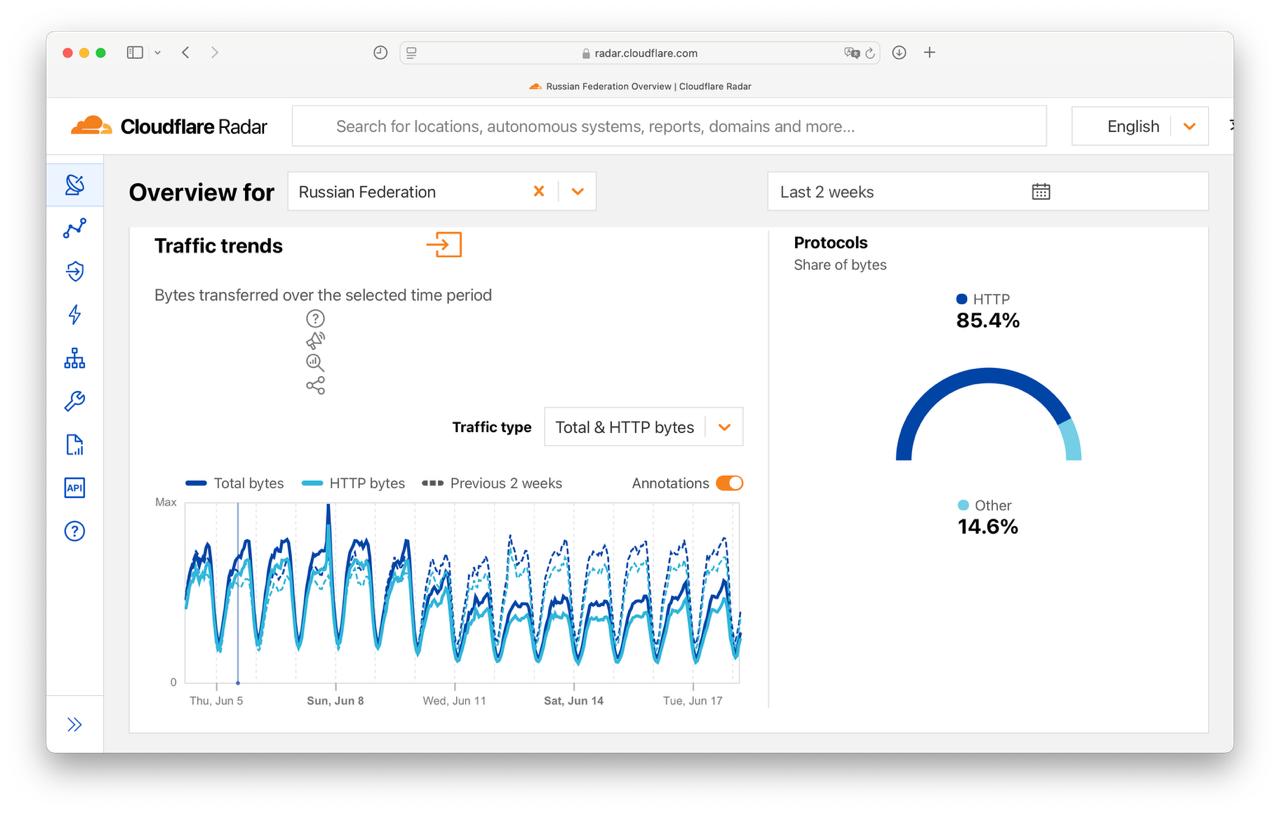Viewport: 1280px width, 814px height.
Task: Hide Previous 2 weeks legend series
Action: pyautogui.click(x=492, y=483)
